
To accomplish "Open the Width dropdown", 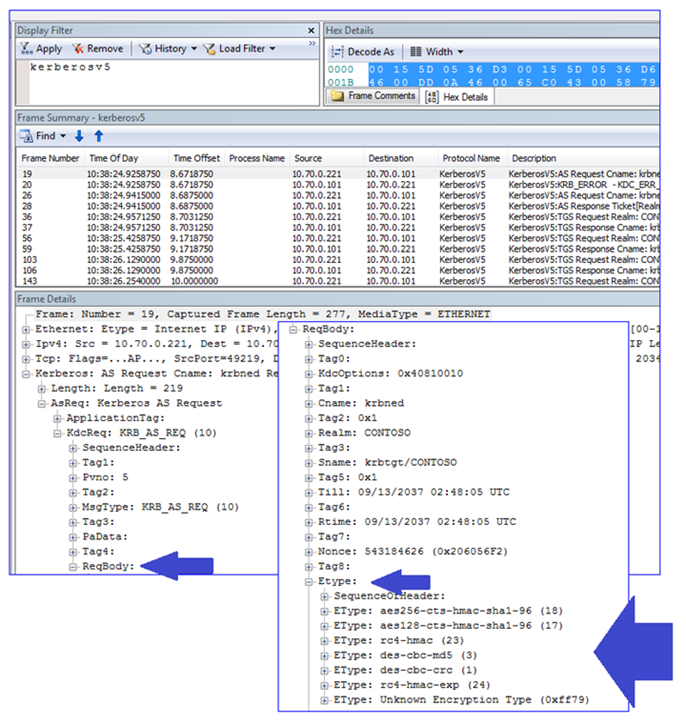I will (437, 52).
